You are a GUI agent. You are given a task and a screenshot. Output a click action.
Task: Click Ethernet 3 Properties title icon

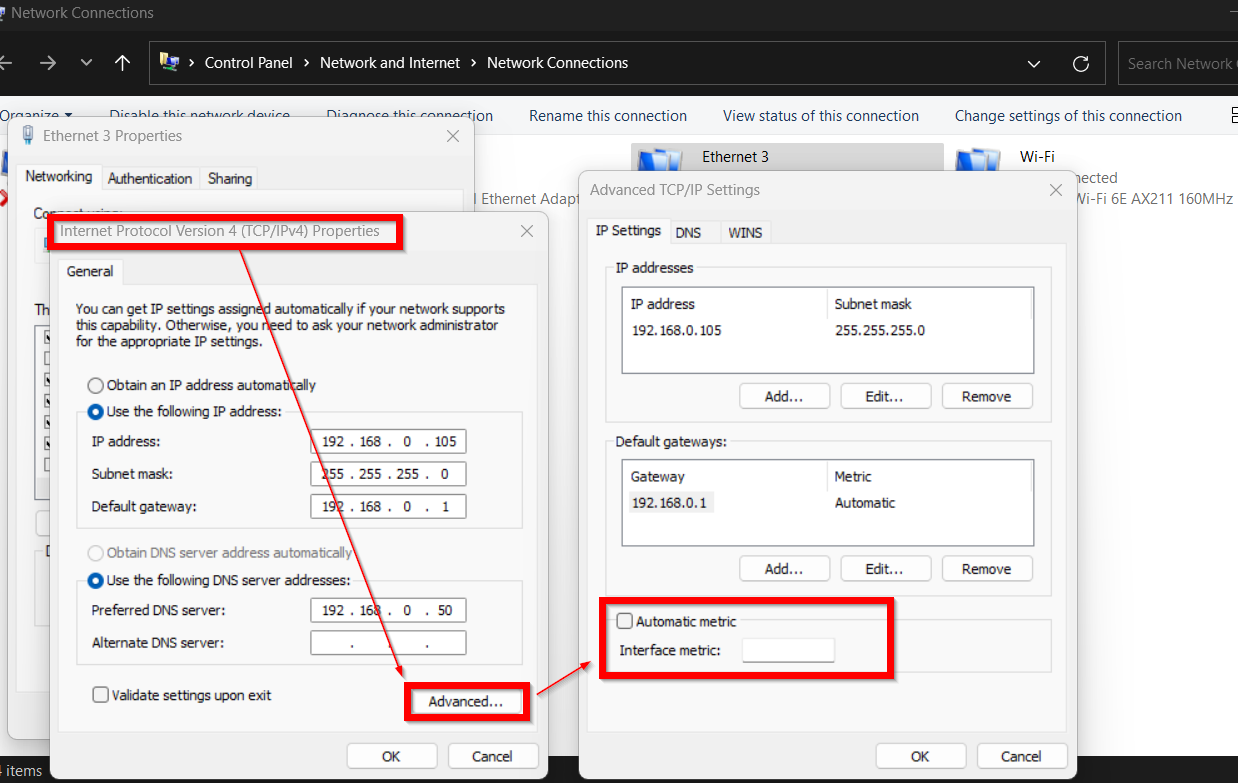pyautogui.click(x=28, y=136)
